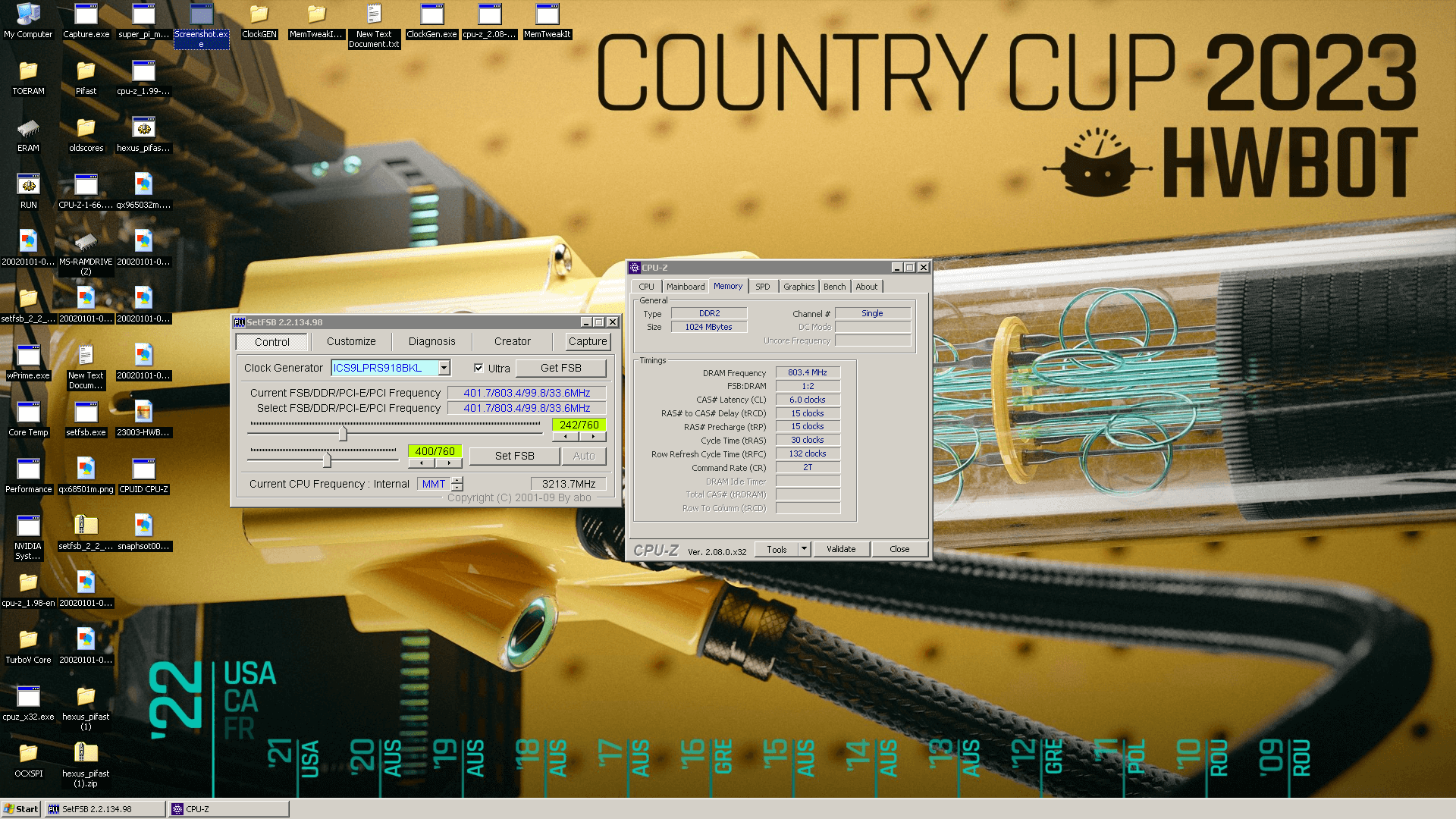Screen dimensions: 1456x819
Task: Toggle the Ultra checkbox in SetFSB
Action: coord(479,368)
